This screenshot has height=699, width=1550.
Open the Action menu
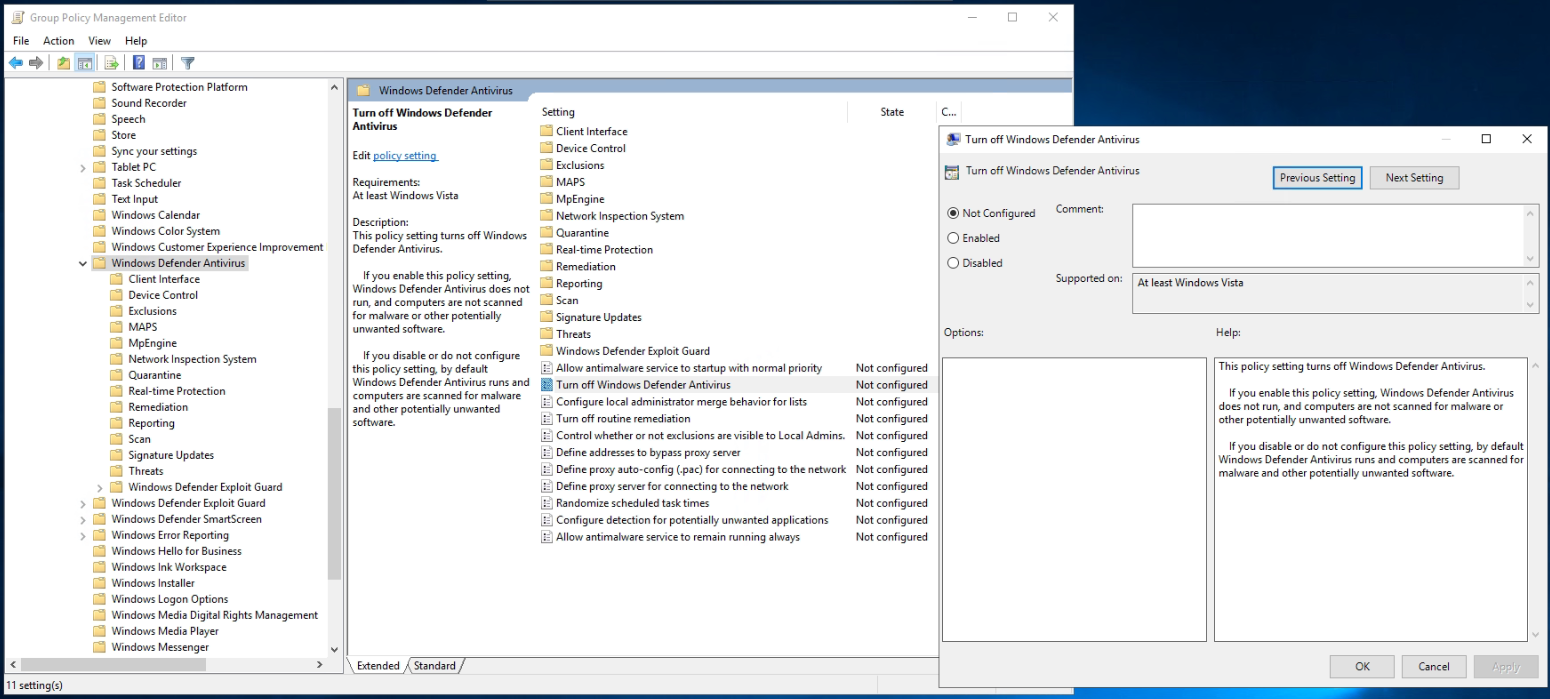[x=58, y=41]
